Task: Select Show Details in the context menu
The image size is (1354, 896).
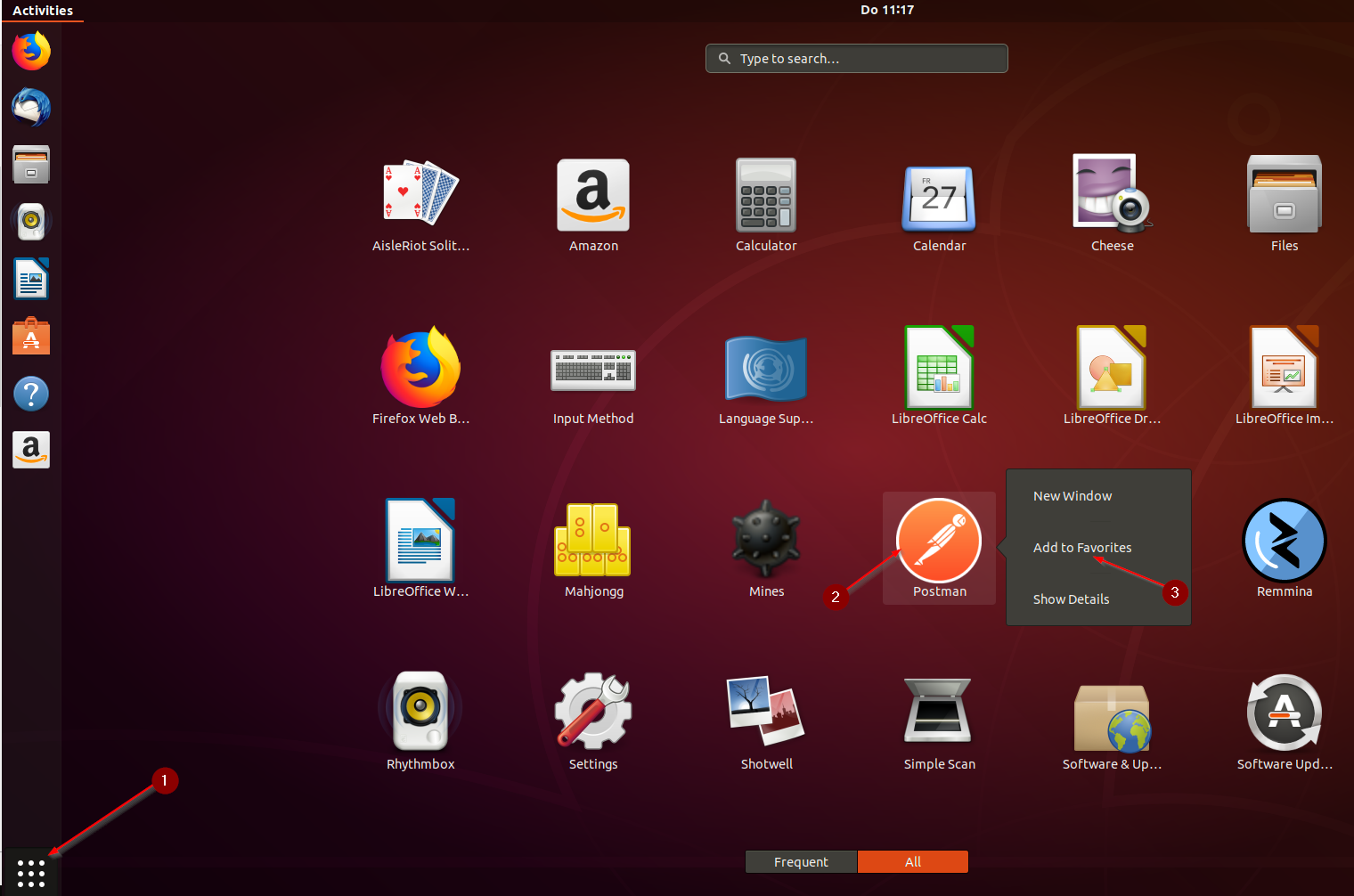Action: click(x=1071, y=599)
